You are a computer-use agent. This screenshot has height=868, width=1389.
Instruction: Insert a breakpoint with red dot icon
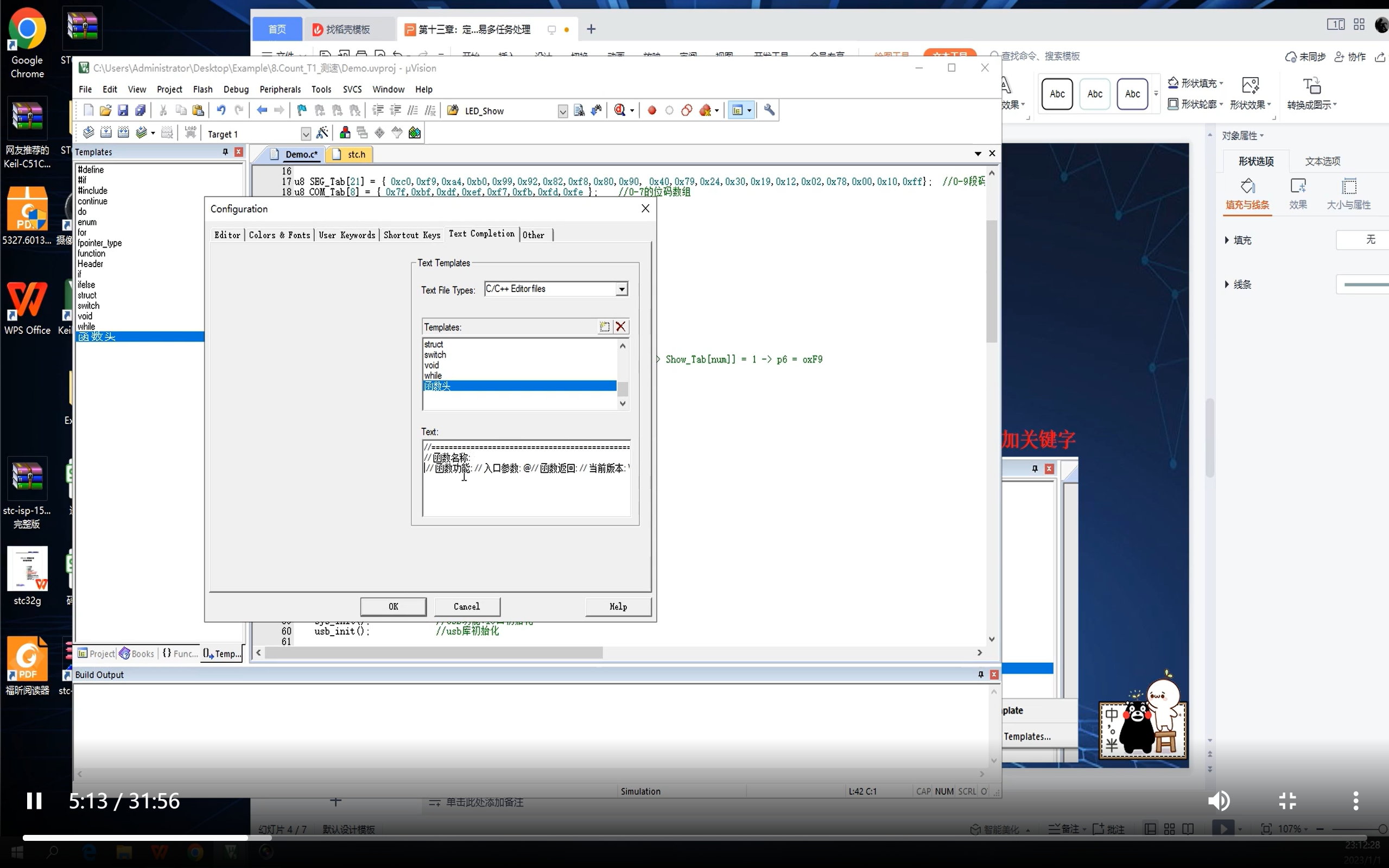coord(651,110)
